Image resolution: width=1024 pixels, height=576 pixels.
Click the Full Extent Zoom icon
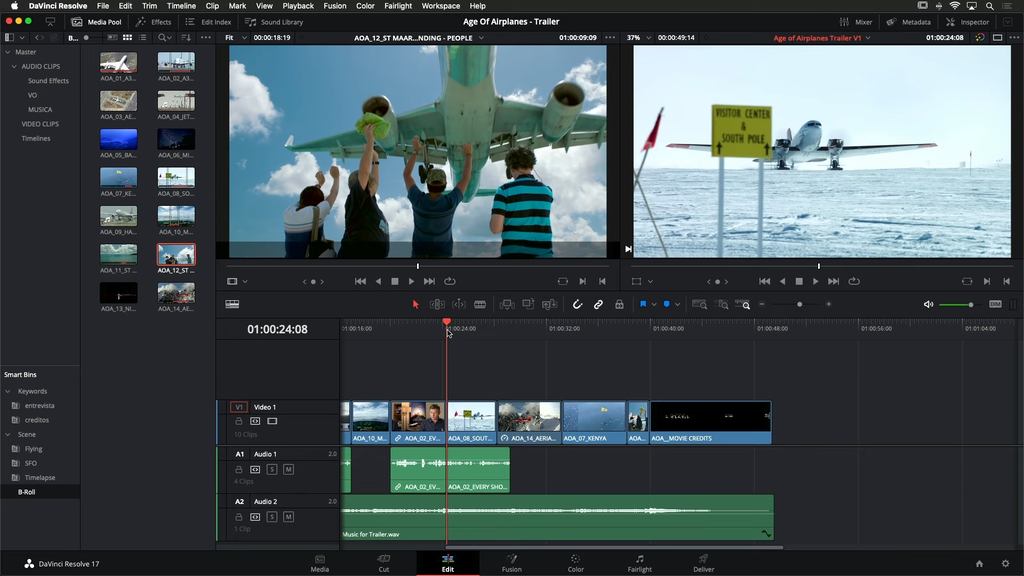699,304
